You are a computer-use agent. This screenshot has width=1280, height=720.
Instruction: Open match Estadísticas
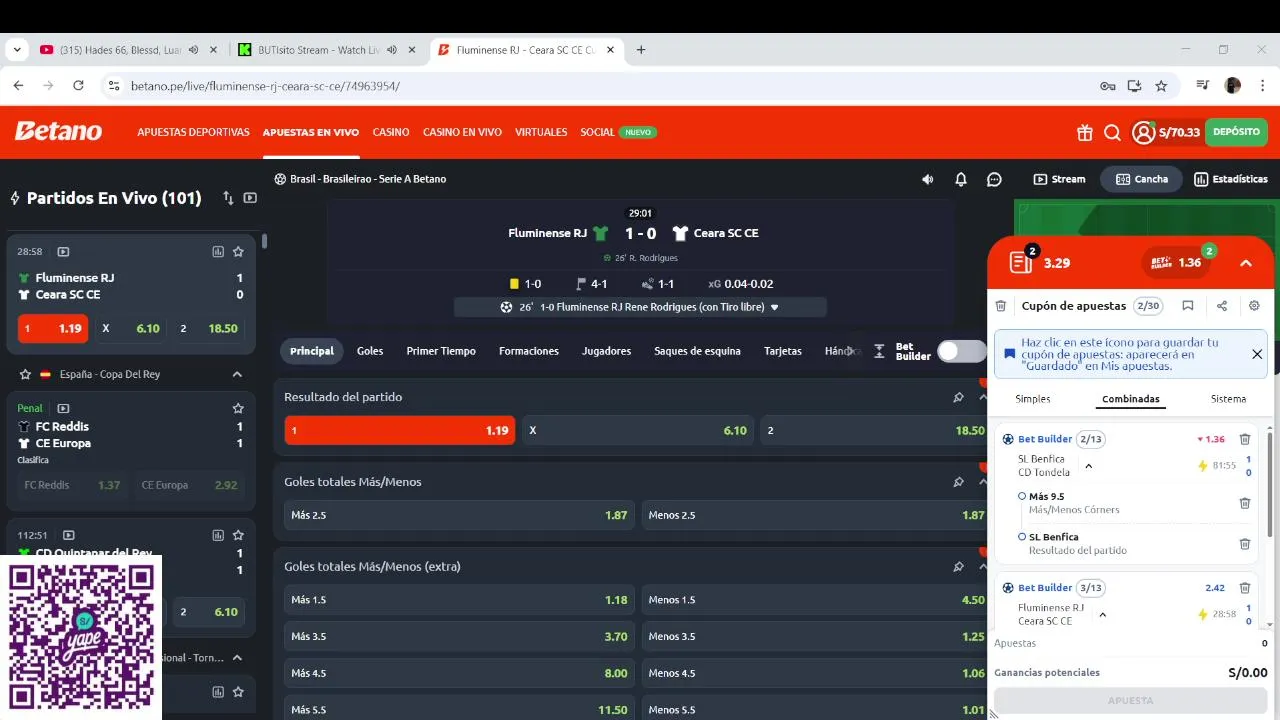[x=1230, y=179]
